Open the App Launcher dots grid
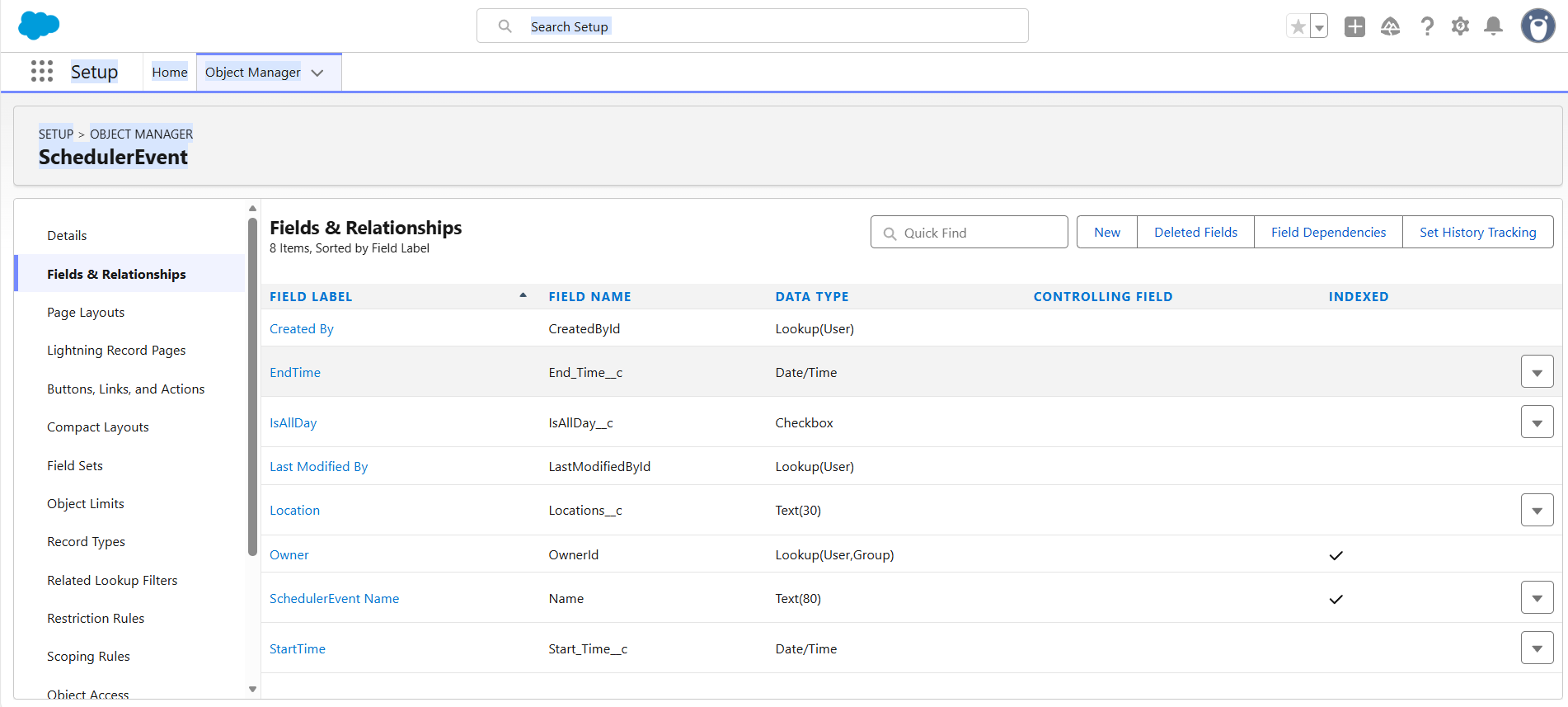 coord(42,72)
